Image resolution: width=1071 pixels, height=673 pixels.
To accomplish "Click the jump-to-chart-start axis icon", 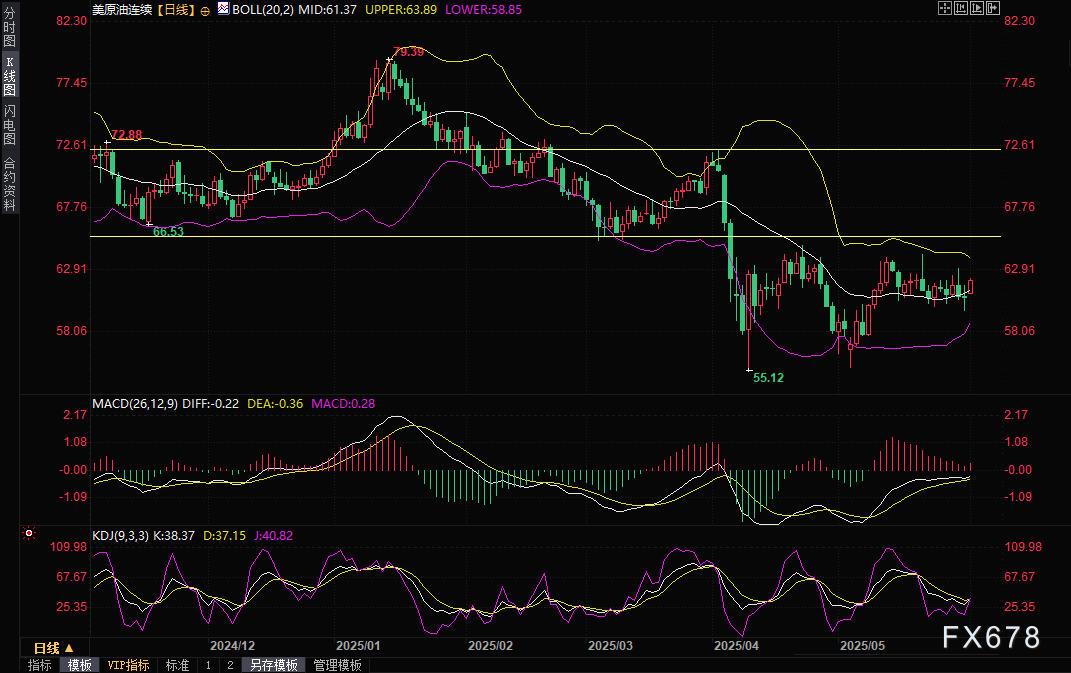I will coord(961,8).
